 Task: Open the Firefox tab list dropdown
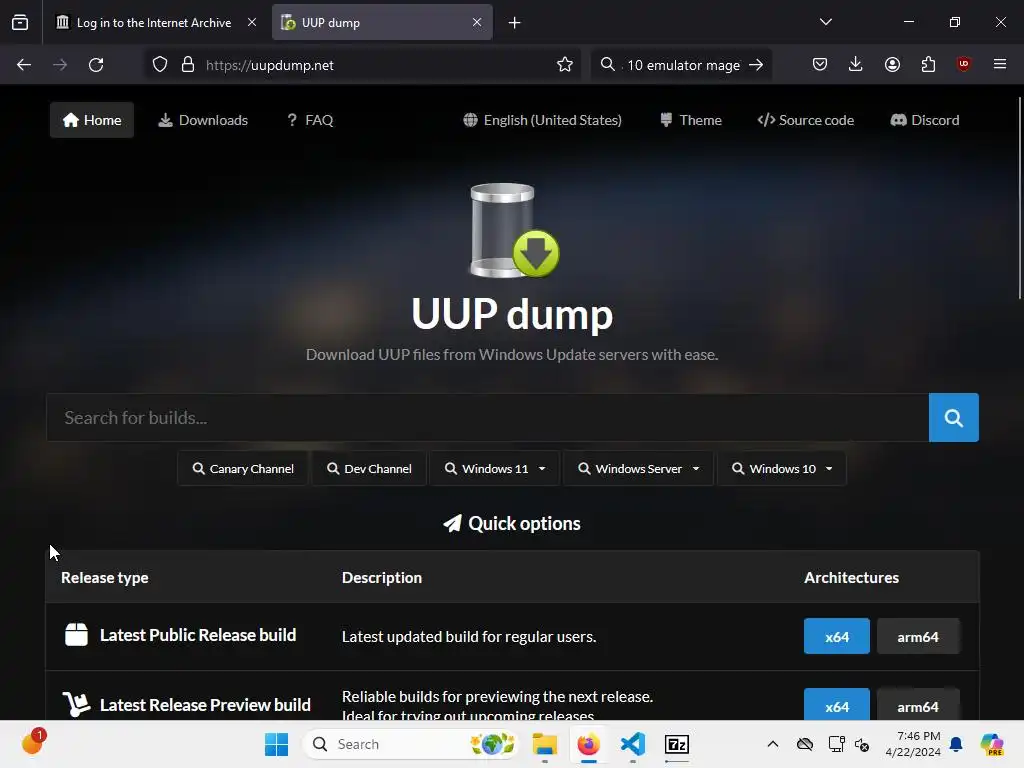click(x=825, y=22)
